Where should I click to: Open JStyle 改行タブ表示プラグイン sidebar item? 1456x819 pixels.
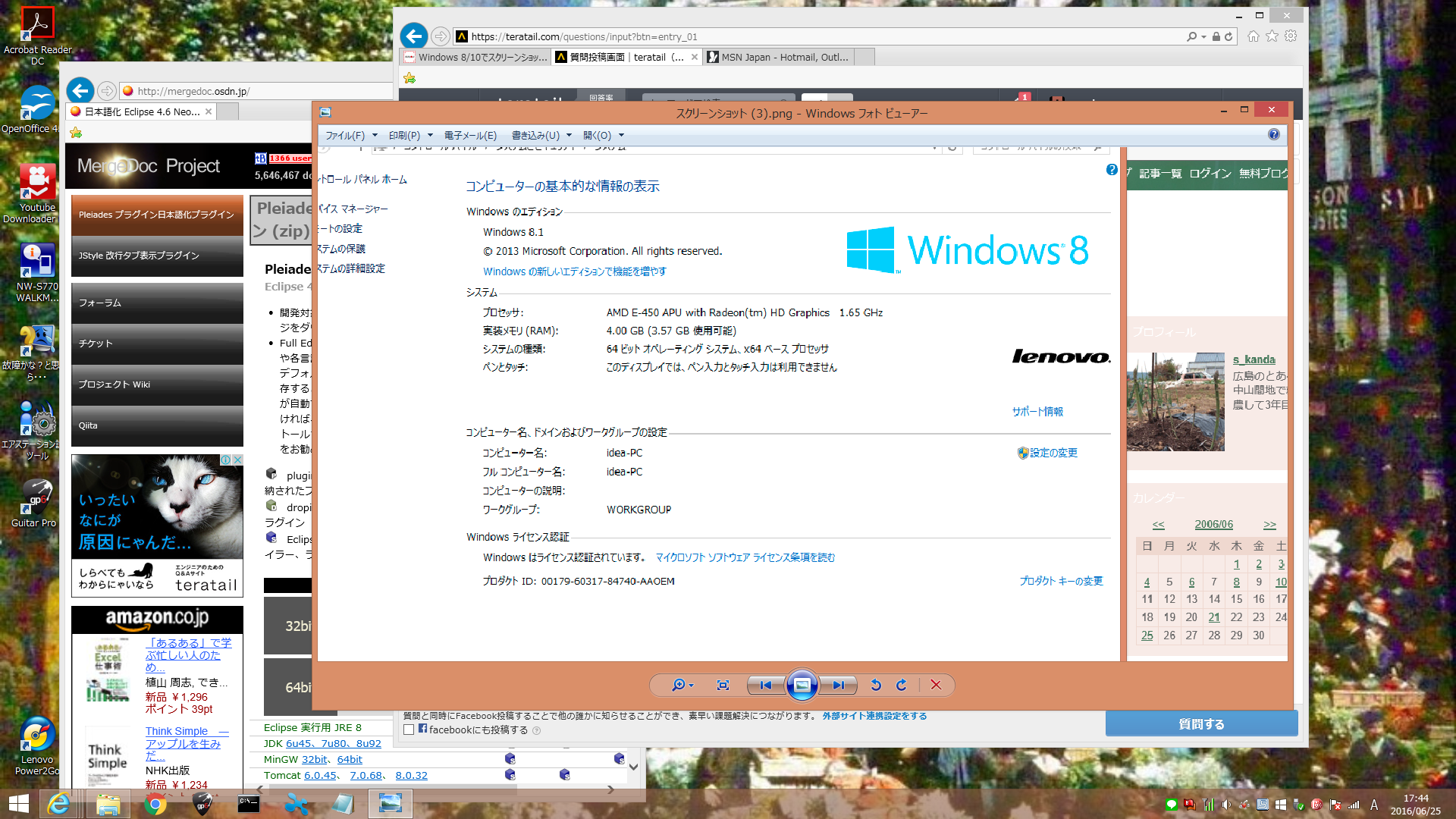pos(157,256)
